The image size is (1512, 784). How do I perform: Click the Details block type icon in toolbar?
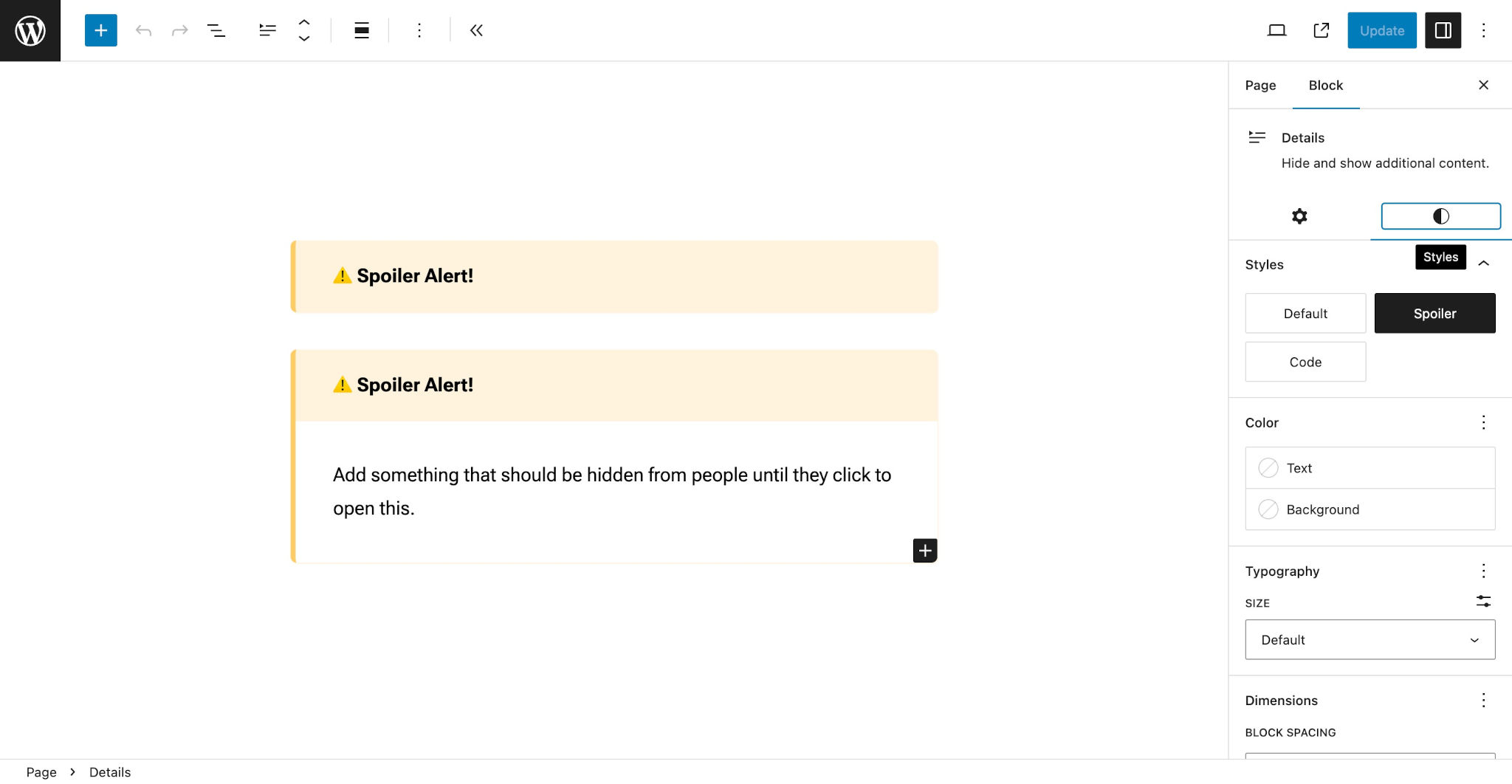(x=267, y=30)
